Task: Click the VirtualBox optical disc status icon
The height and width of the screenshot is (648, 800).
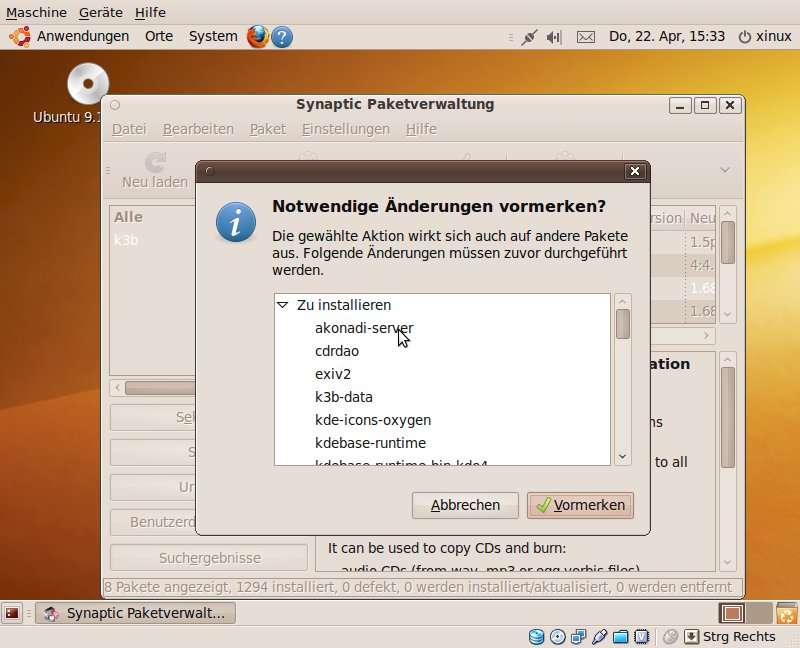Action: click(558, 636)
